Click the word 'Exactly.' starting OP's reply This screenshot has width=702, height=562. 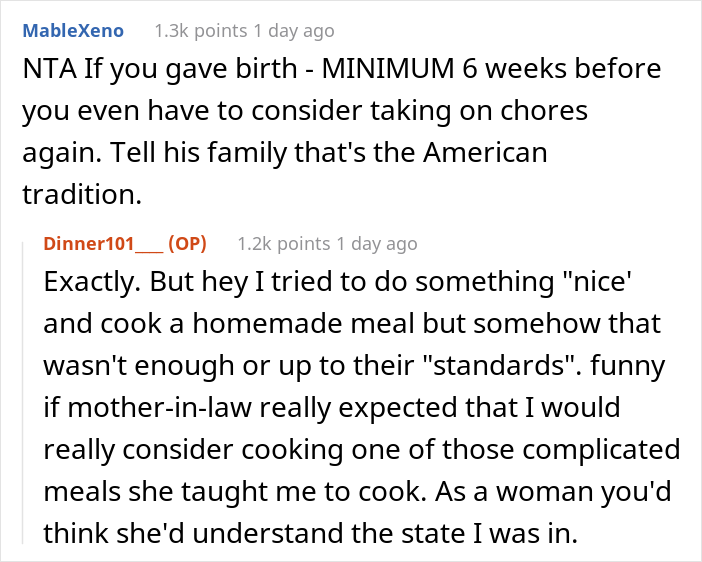(92, 283)
